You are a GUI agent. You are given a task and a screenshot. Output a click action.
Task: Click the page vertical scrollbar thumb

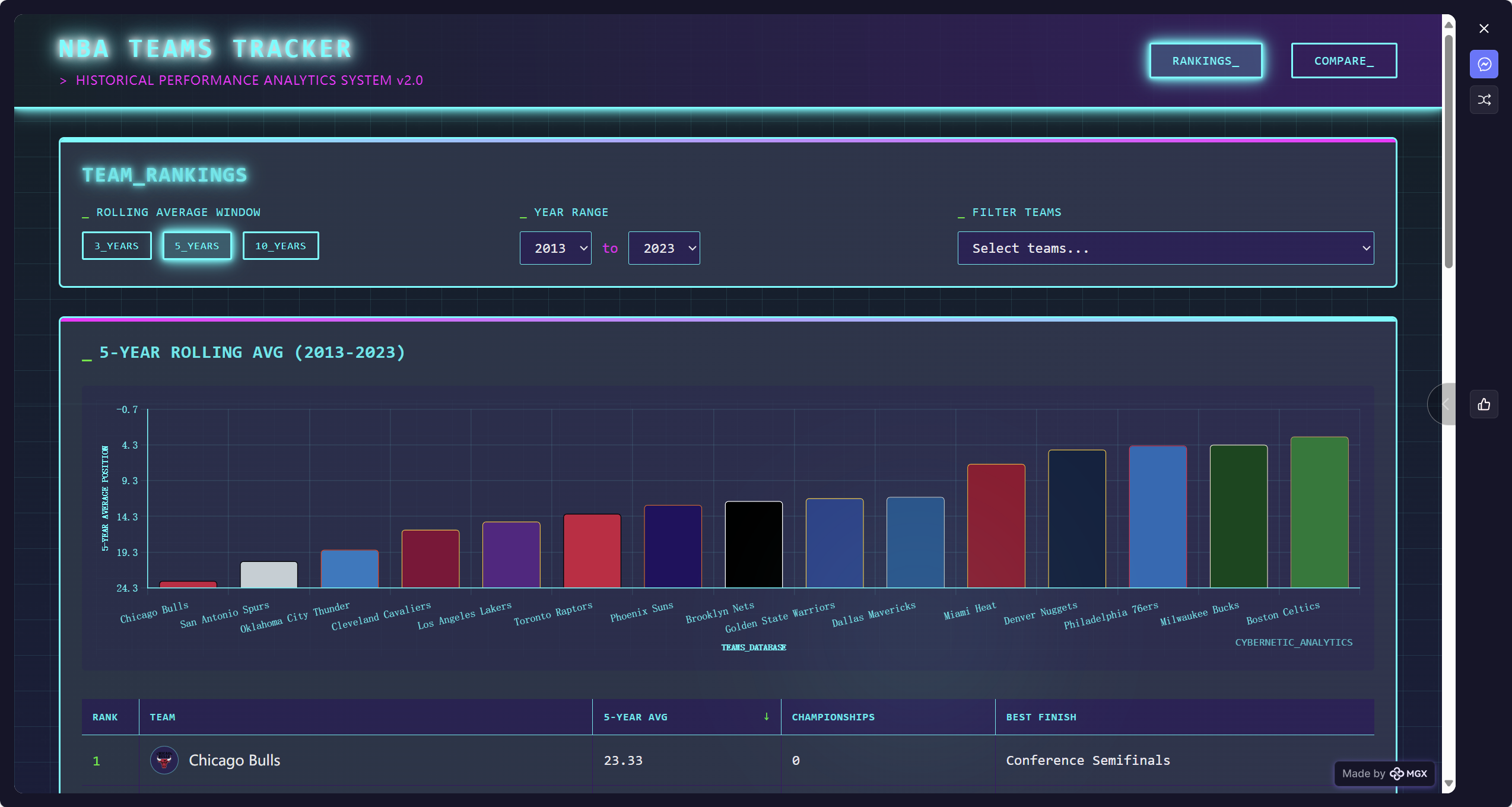pos(1449,151)
